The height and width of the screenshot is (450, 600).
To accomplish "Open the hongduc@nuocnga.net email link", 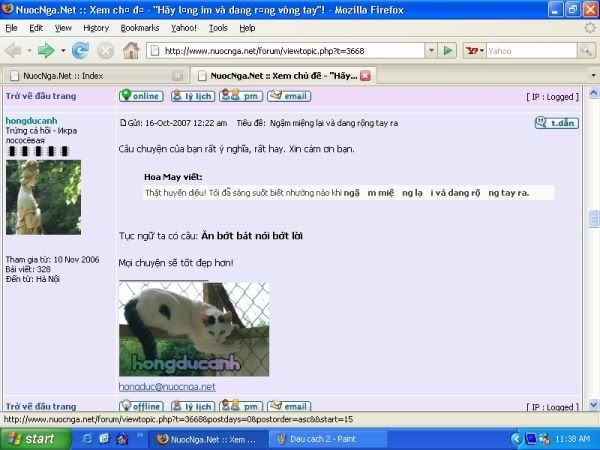I will click(x=167, y=386).
